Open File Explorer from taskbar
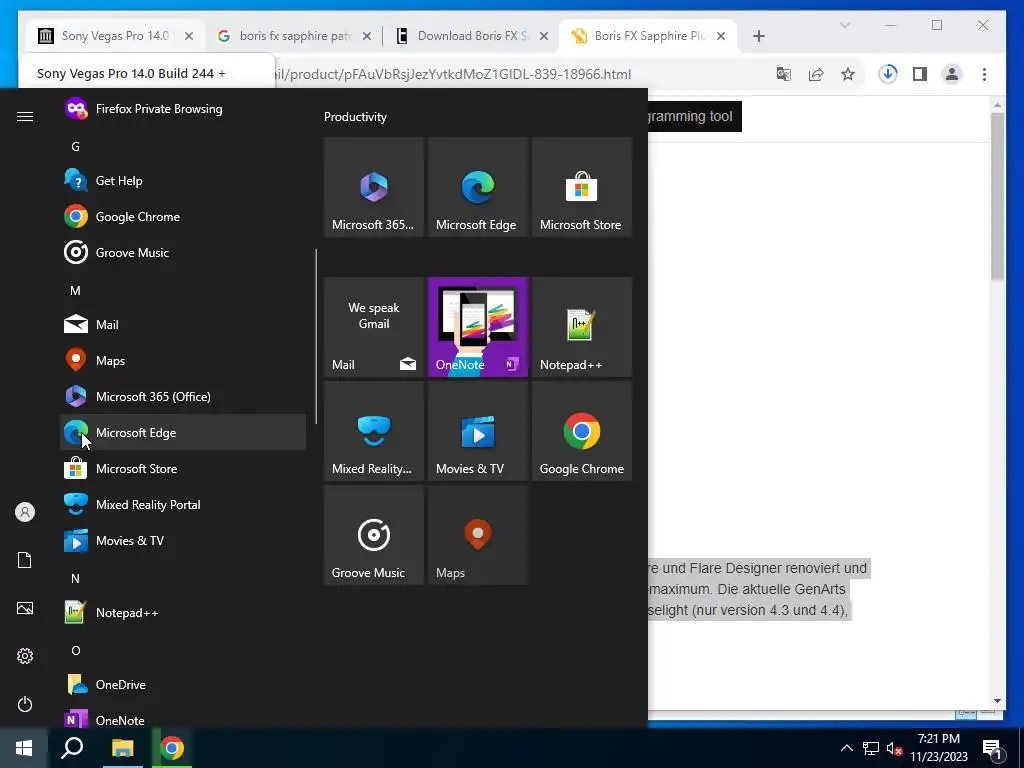Screen dimensions: 1024x768 pyautogui.click(x=122, y=748)
